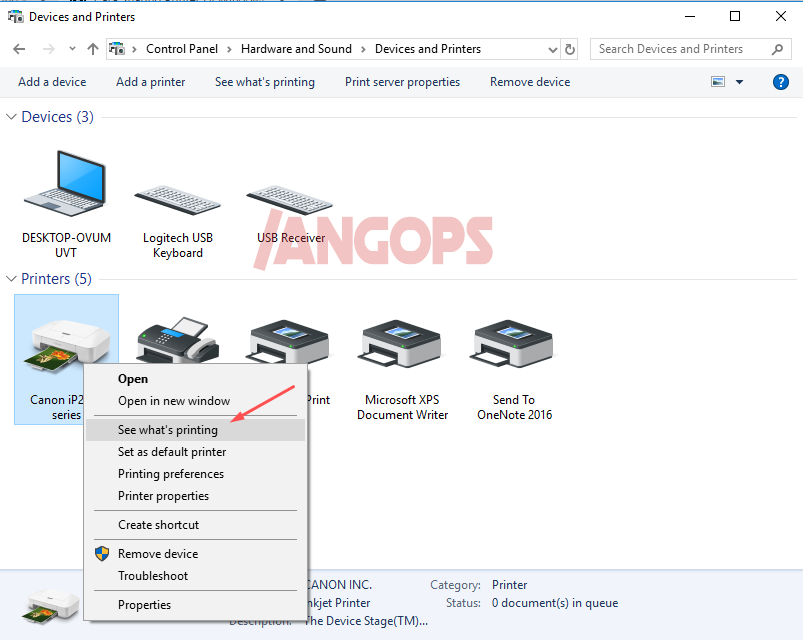Click Add a device in toolbar
This screenshot has width=803, height=640.
[52, 82]
